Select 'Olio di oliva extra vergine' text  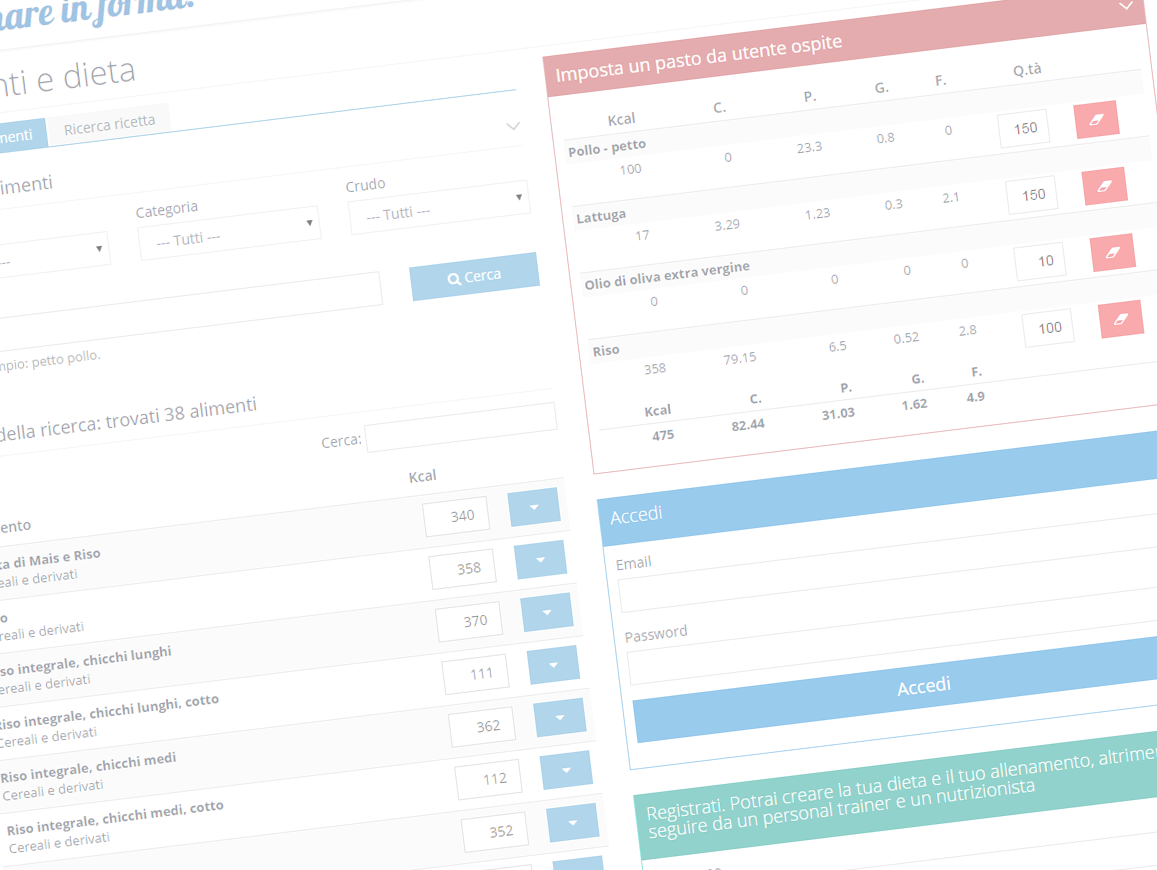pyautogui.click(x=667, y=275)
